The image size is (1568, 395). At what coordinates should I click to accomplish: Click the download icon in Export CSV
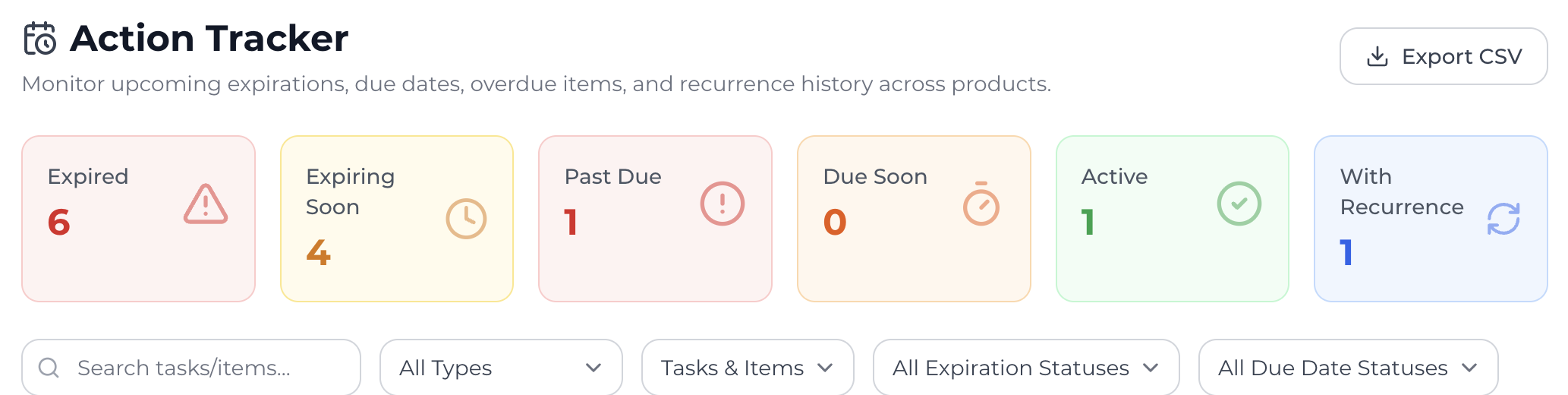(1377, 56)
